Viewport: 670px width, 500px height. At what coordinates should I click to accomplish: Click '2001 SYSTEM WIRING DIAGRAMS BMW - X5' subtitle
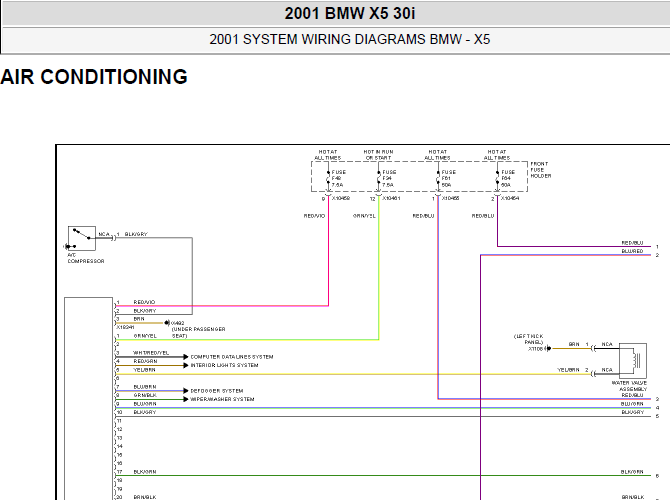click(x=350, y=39)
